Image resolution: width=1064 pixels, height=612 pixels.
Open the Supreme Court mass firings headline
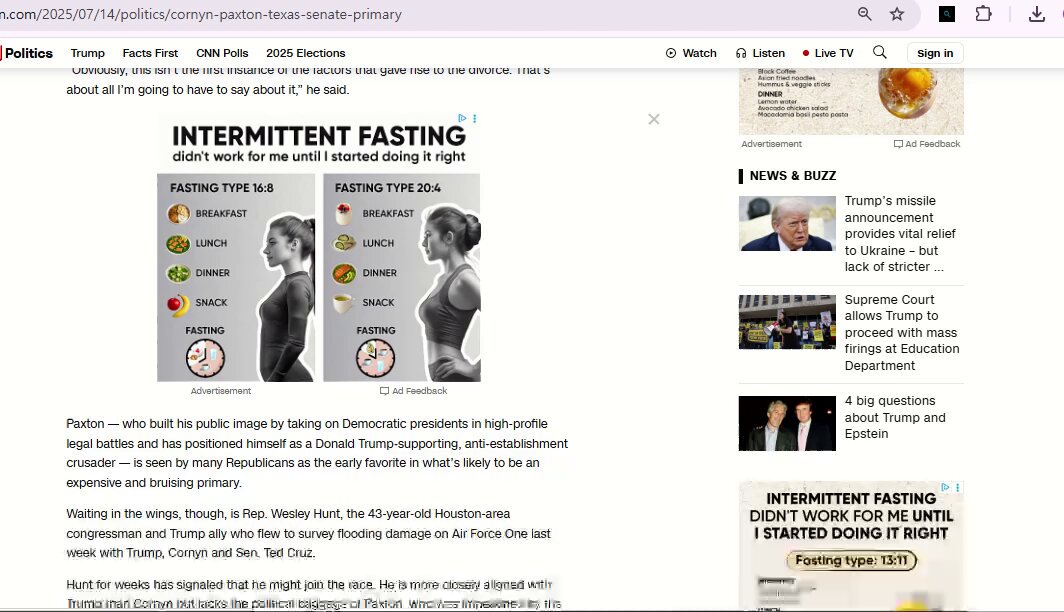(x=902, y=332)
